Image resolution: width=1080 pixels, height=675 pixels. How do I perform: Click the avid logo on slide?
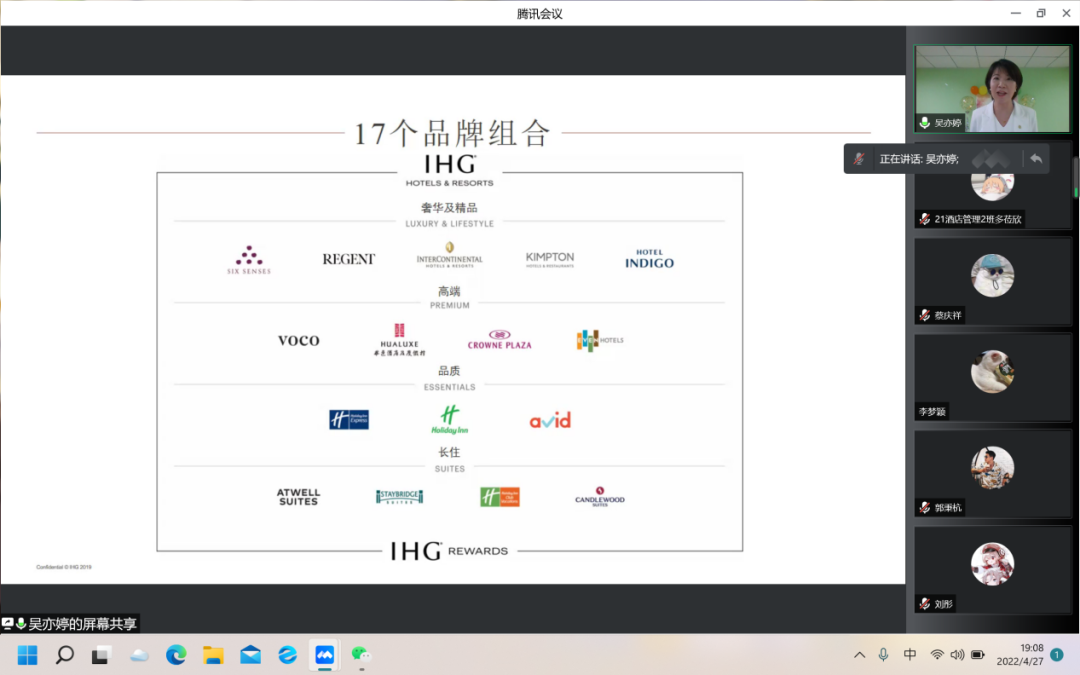tap(550, 420)
